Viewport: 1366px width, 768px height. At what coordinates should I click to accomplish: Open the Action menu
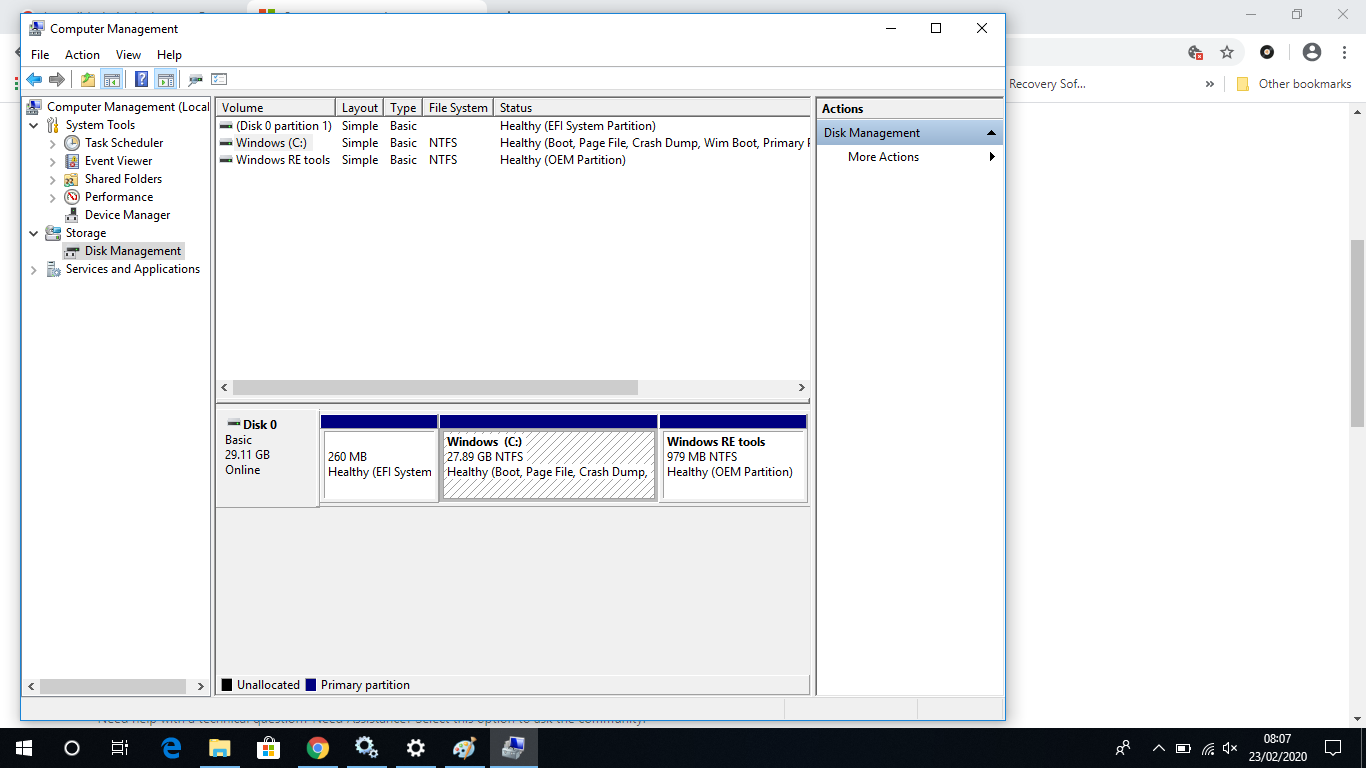(x=82, y=55)
